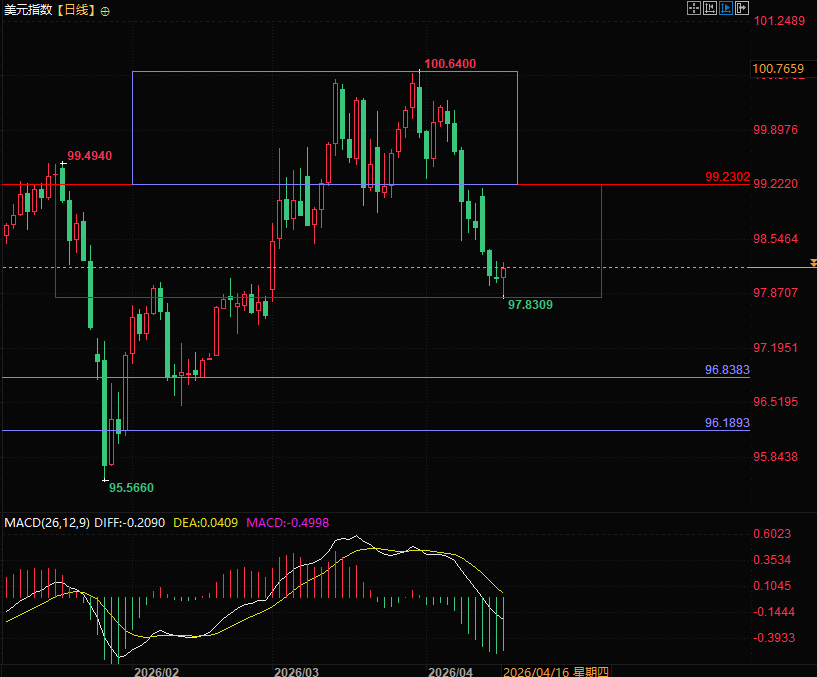Click the DEA:0.0409 readout
This screenshot has height=677, width=817.
pyautogui.click(x=205, y=523)
